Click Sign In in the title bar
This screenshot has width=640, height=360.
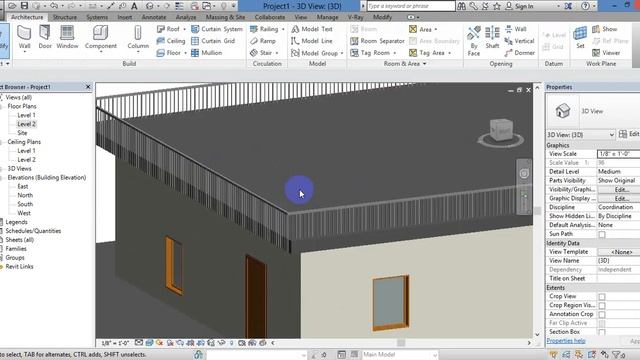click(519, 6)
